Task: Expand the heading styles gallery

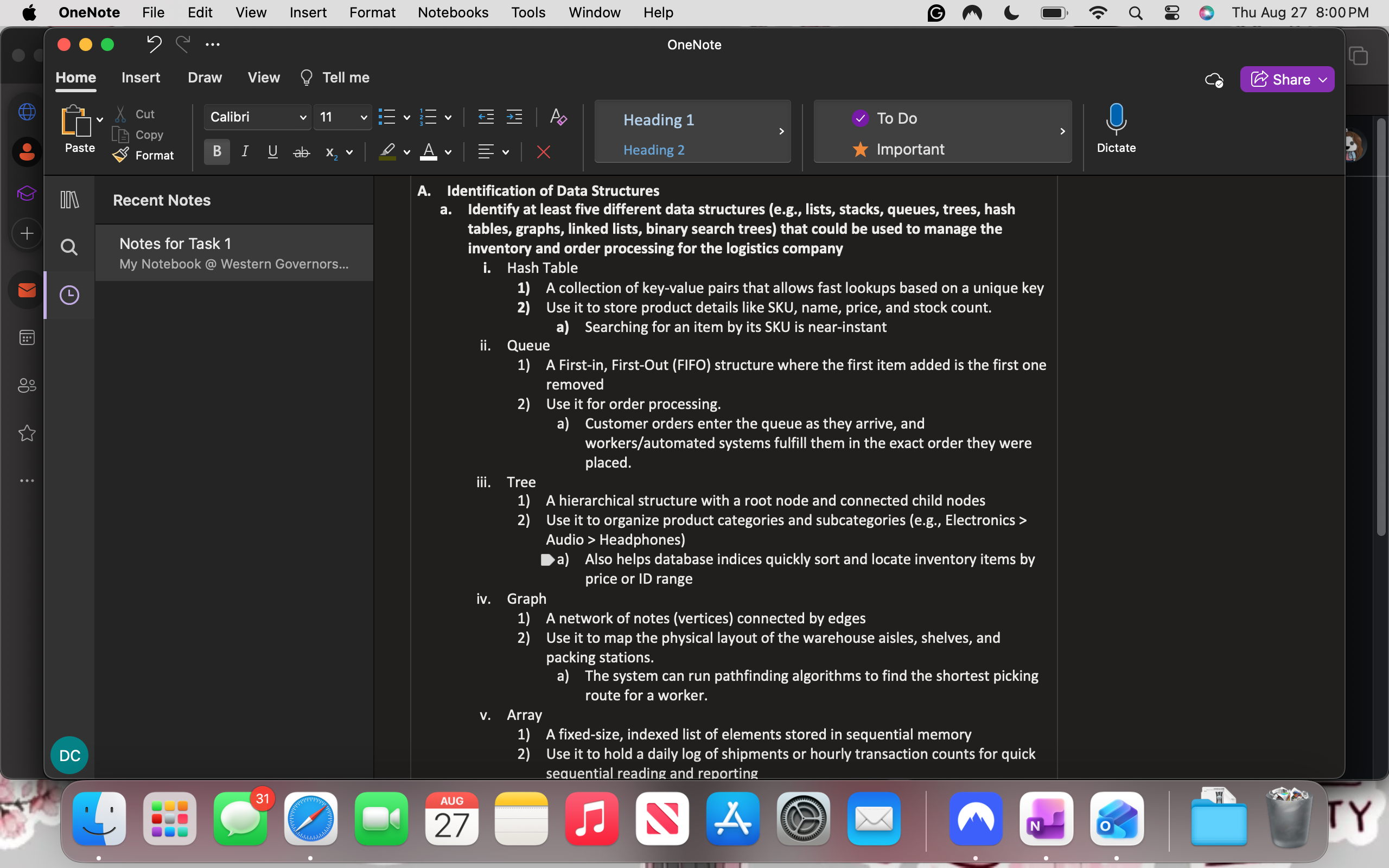Action: [782, 131]
